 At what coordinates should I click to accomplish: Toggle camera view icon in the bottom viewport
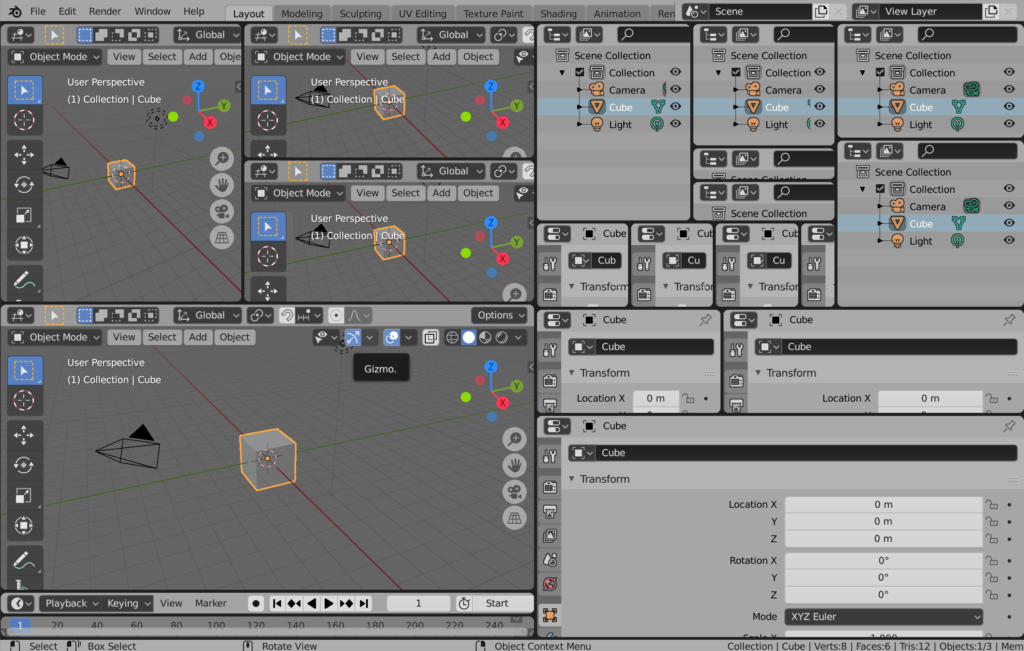point(514,492)
